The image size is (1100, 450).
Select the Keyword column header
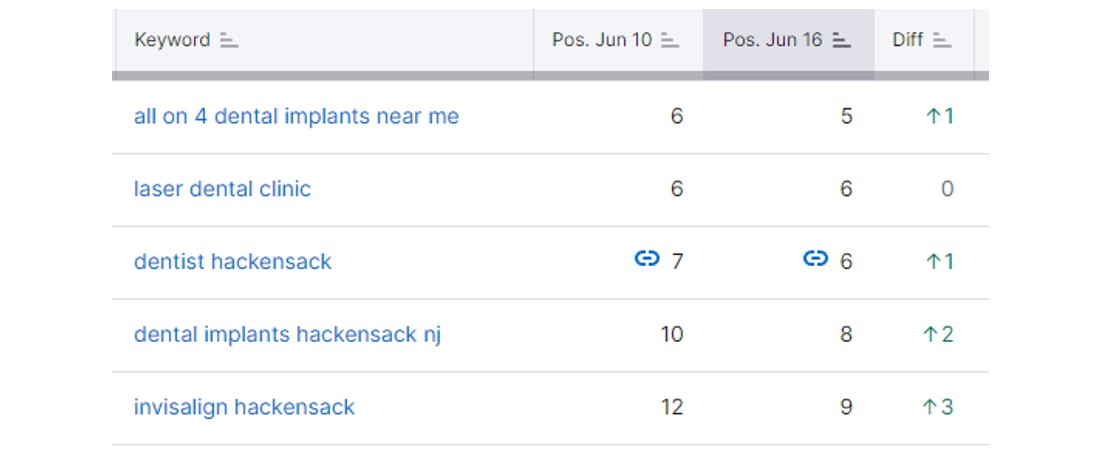click(323, 40)
